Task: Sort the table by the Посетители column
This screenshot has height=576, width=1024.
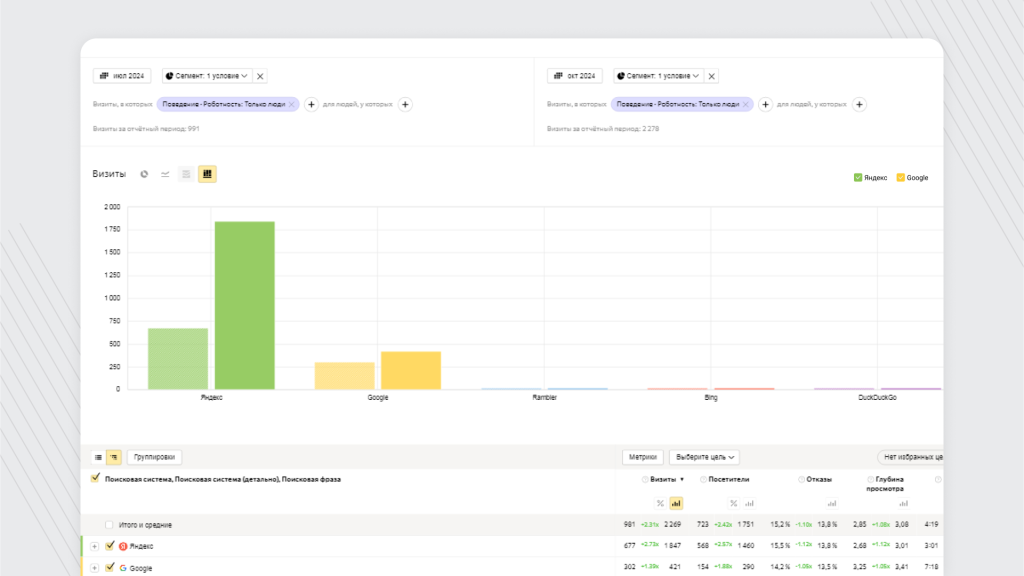Action: click(x=729, y=479)
